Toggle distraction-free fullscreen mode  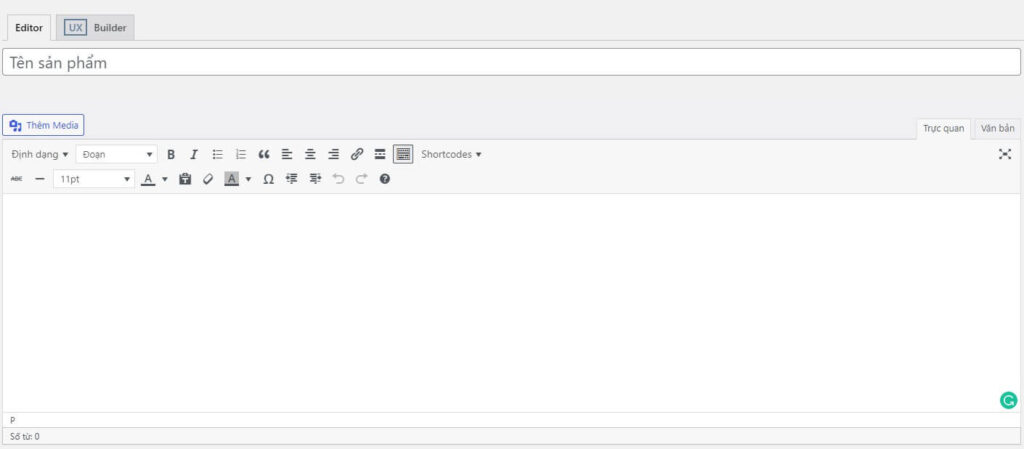1005,154
